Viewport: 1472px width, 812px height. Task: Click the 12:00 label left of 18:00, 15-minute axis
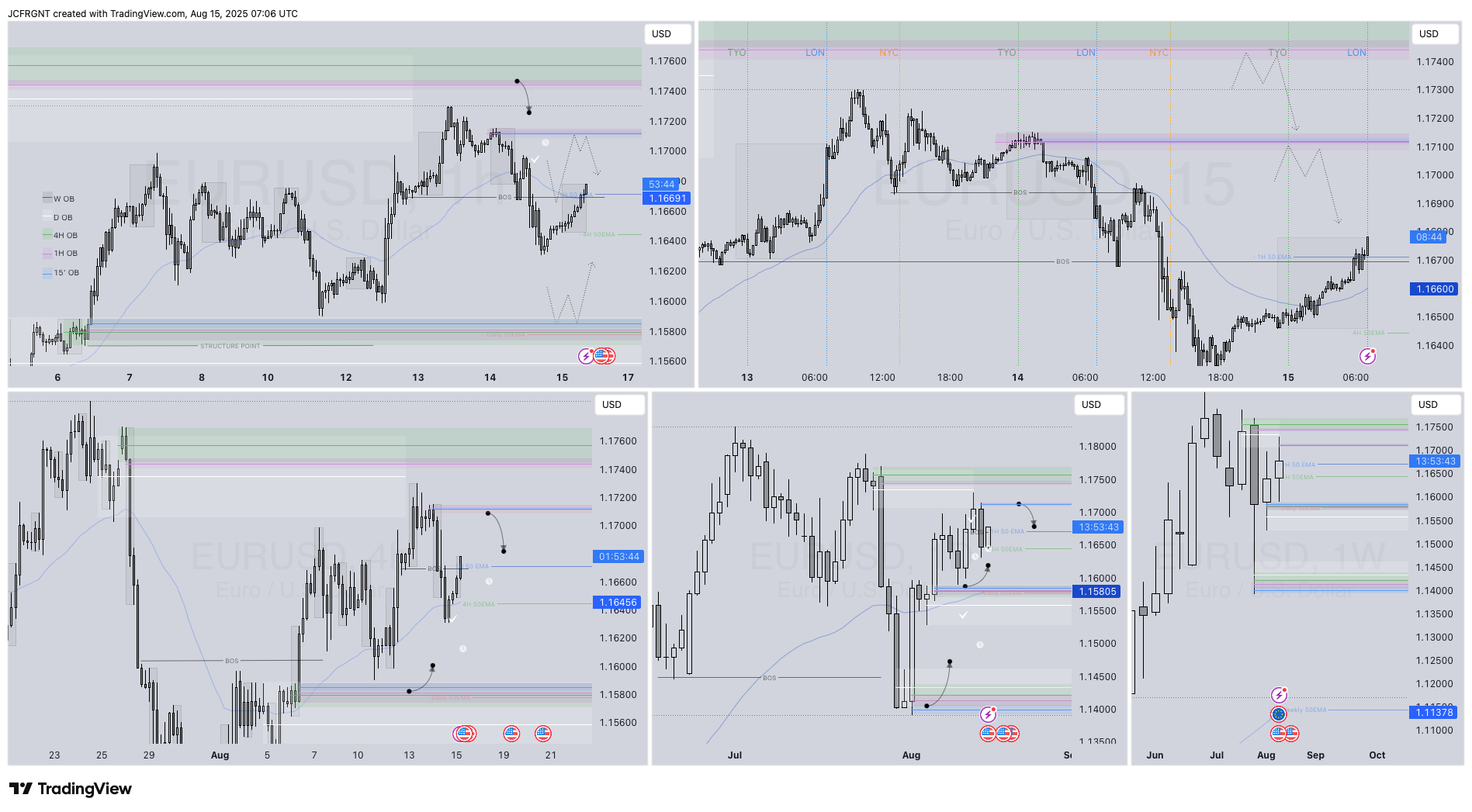click(x=882, y=378)
